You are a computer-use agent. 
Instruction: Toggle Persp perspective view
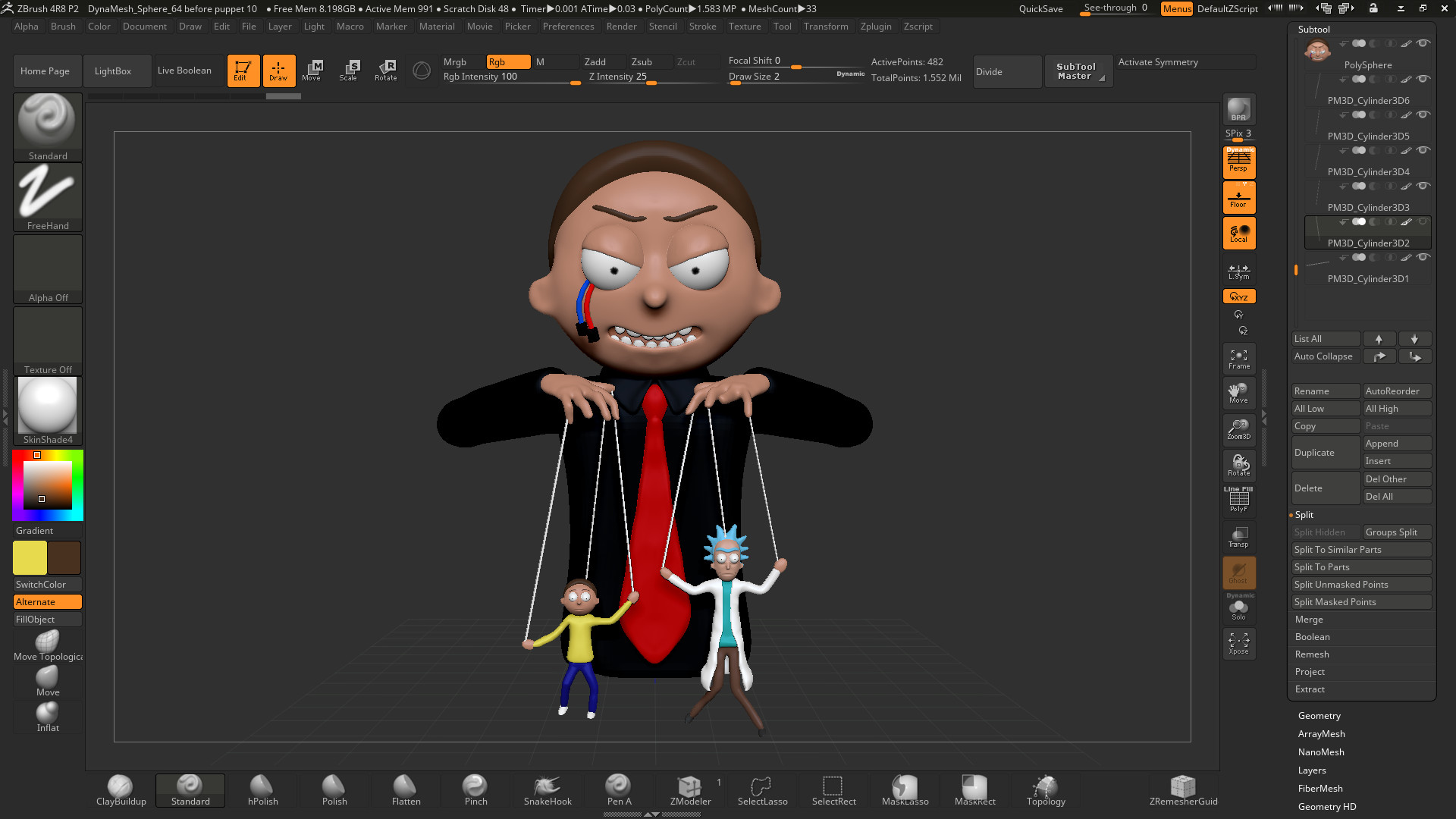[x=1239, y=162]
